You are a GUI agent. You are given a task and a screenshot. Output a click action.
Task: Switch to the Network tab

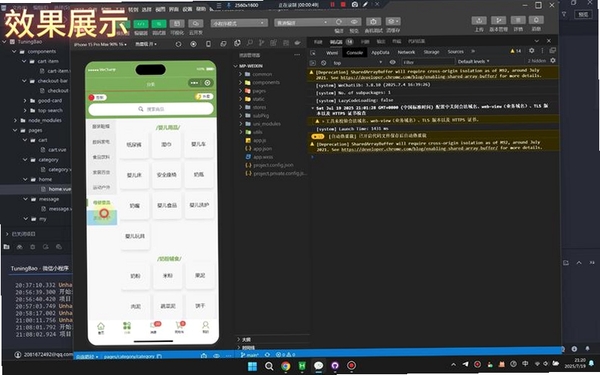[406, 52]
